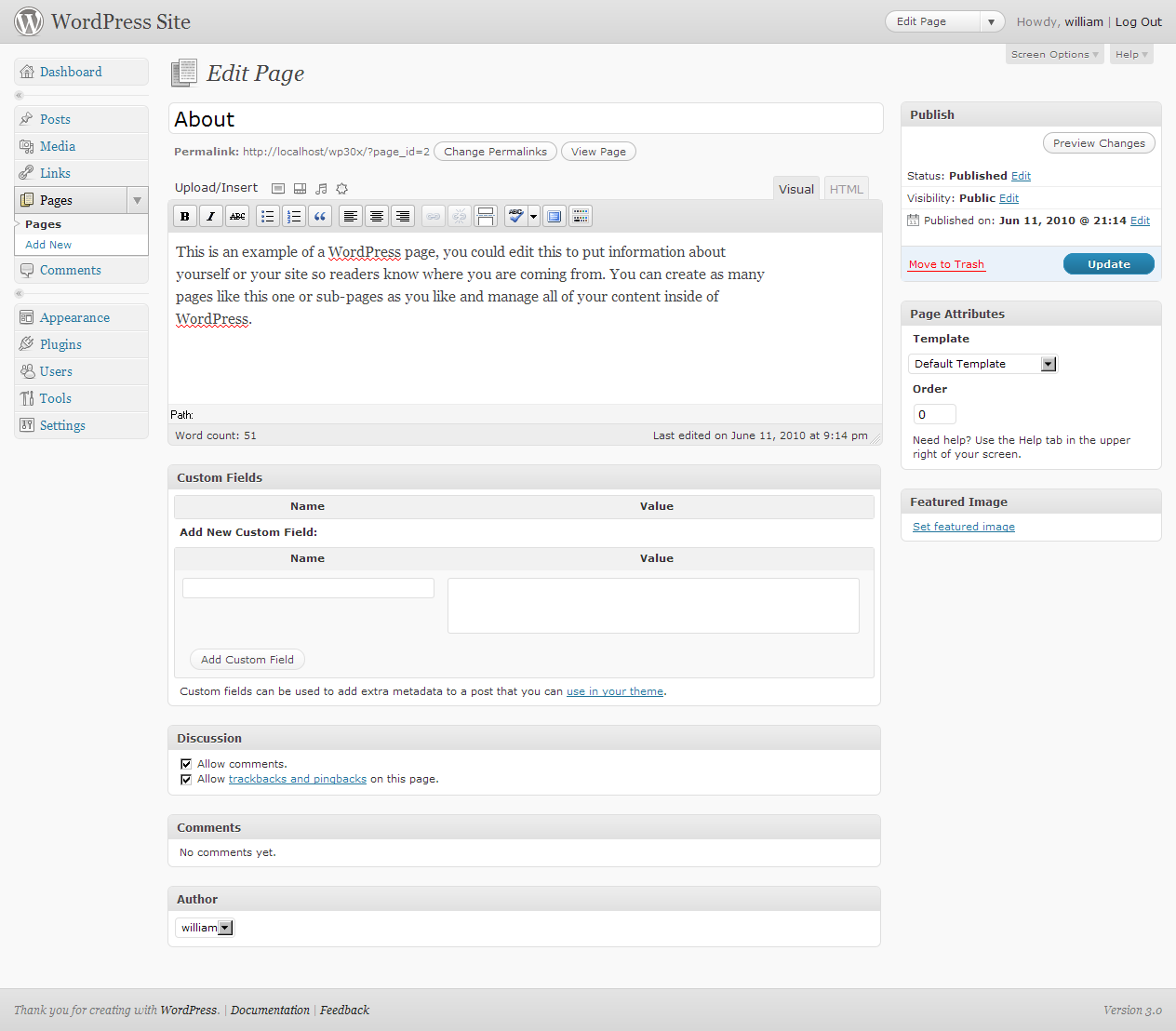Show the kitchen sink toolbar row

tap(581, 217)
